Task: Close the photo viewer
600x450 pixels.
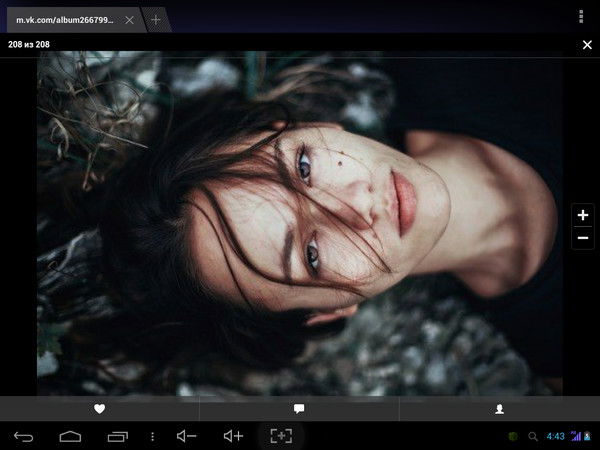Action: coord(587,45)
